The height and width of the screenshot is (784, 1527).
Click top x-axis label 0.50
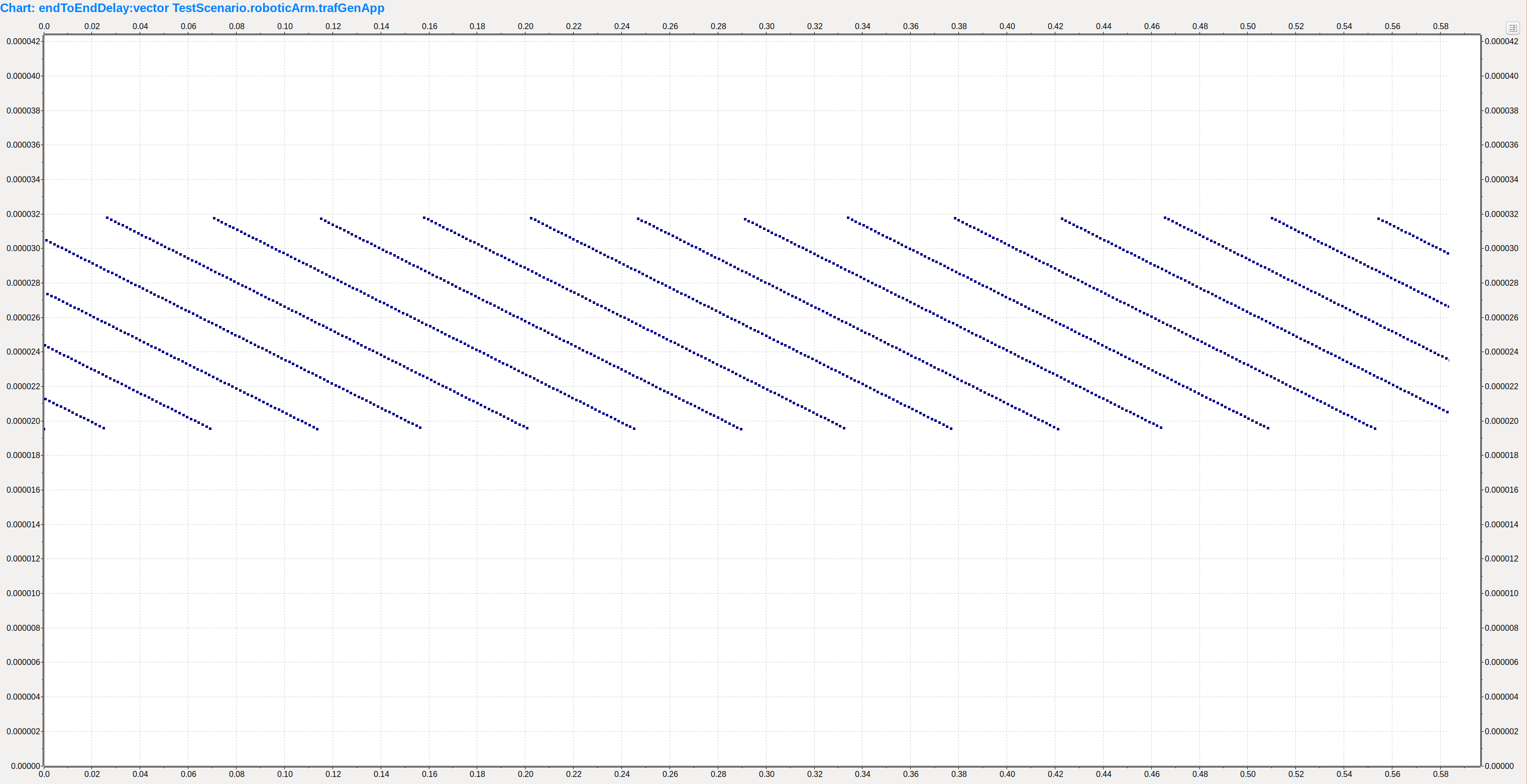click(1248, 27)
